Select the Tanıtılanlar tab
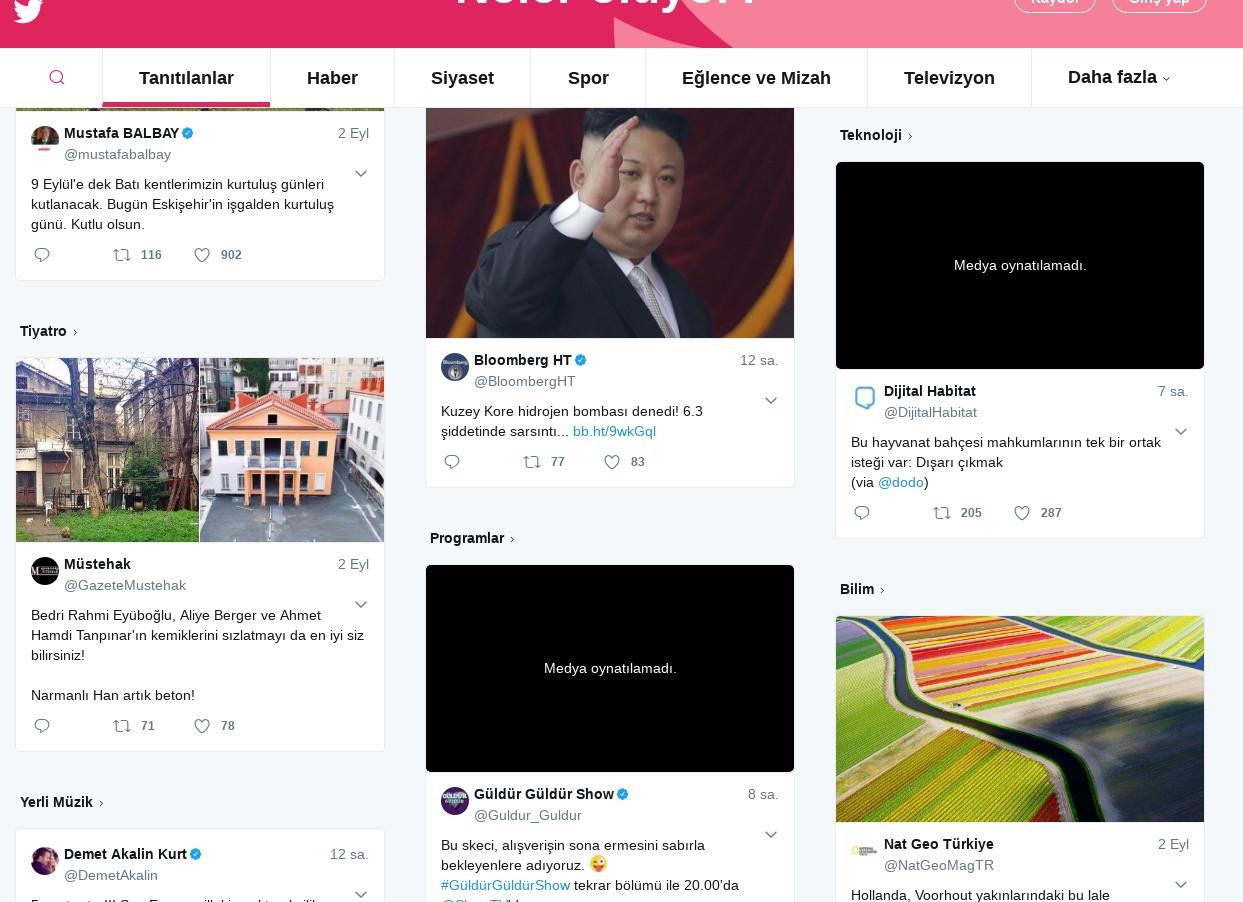 pyautogui.click(x=186, y=78)
